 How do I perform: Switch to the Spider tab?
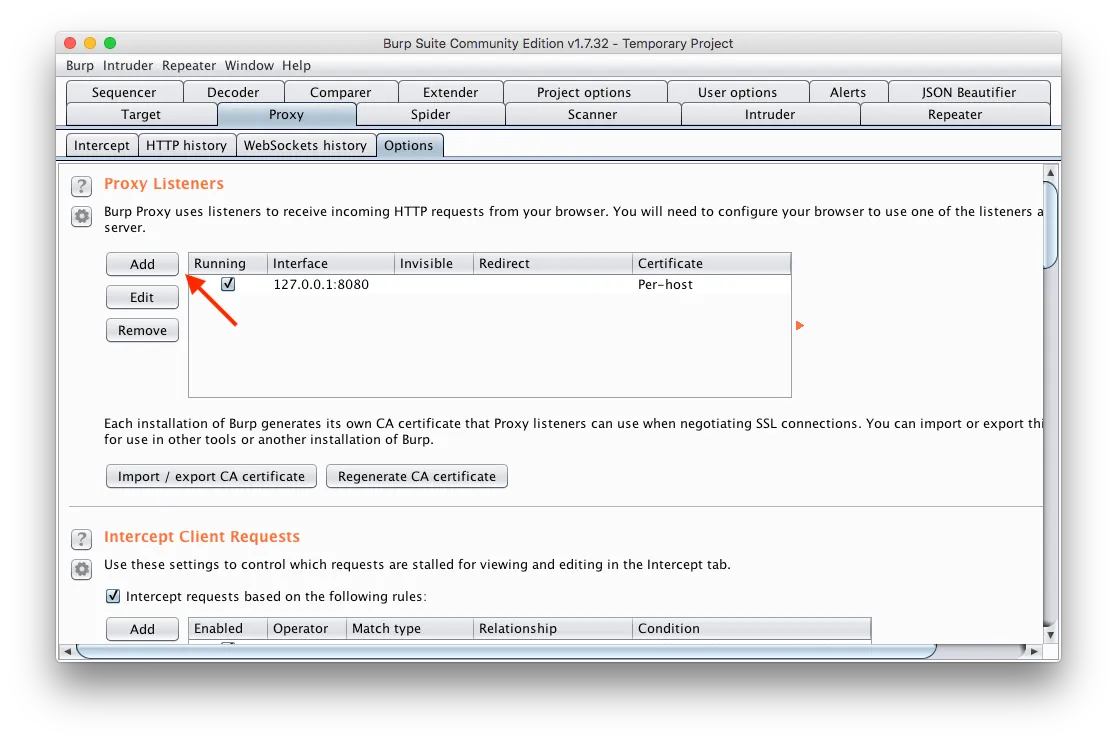[430, 115]
